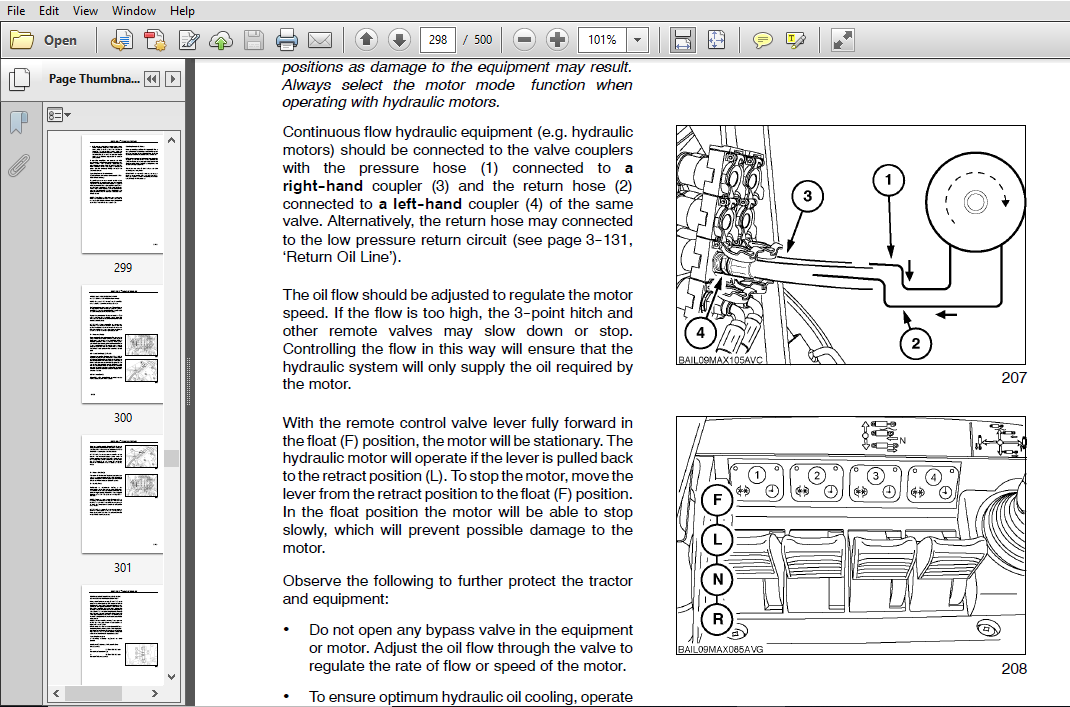The image size is (1070, 707).
Task: Click the page label 299
Action: pos(123,268)
